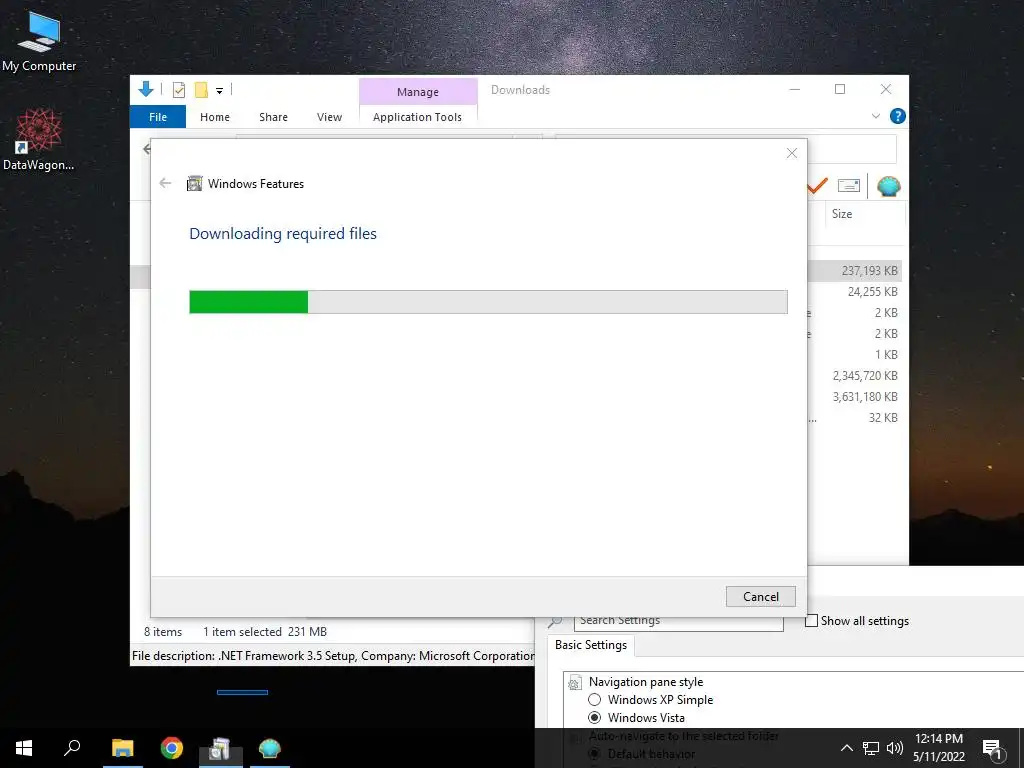Select Windows XP Simple navigation style
Screen dimensions: 1024x768
pos(594,699)
